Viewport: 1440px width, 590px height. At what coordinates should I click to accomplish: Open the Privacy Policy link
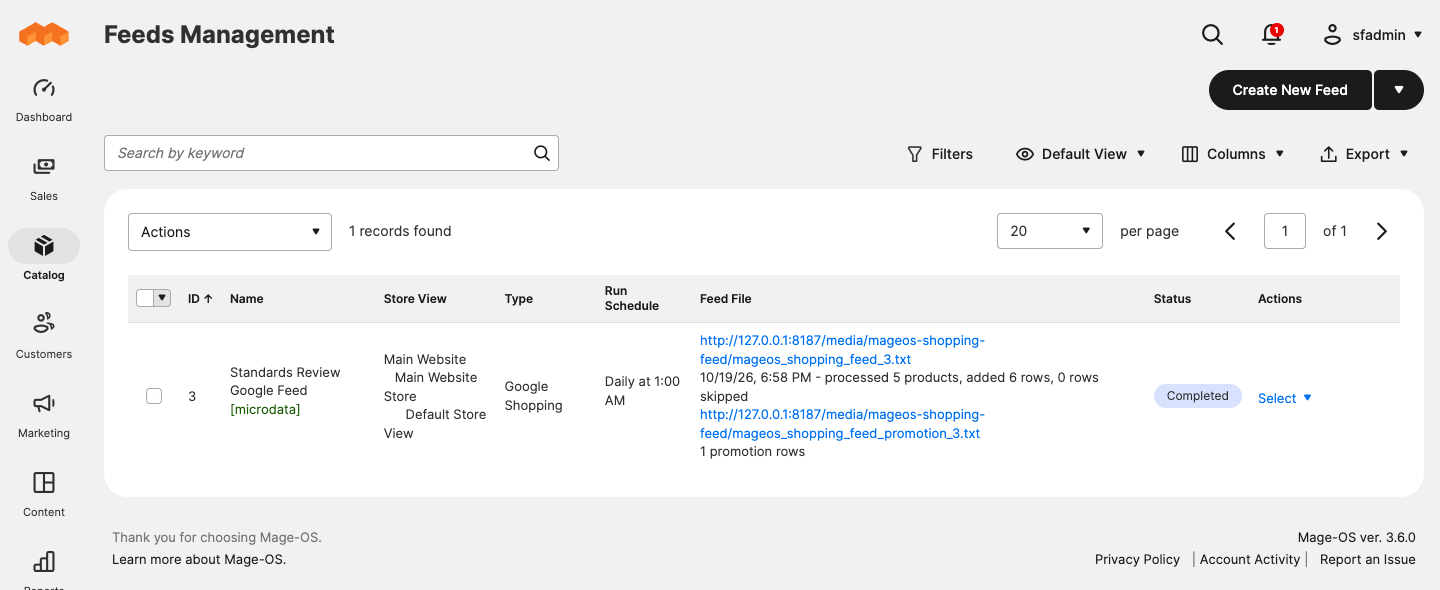(x=1137, y=560)
